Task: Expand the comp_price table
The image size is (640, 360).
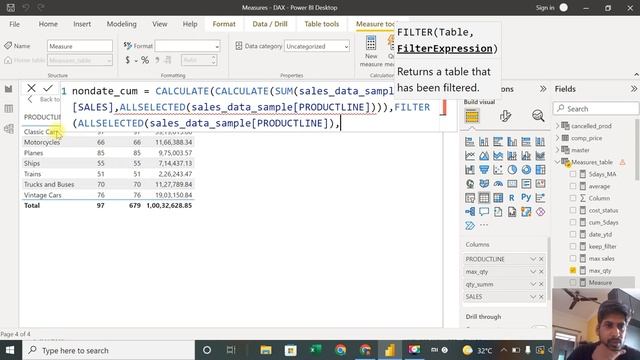Action: click(558, 138)
